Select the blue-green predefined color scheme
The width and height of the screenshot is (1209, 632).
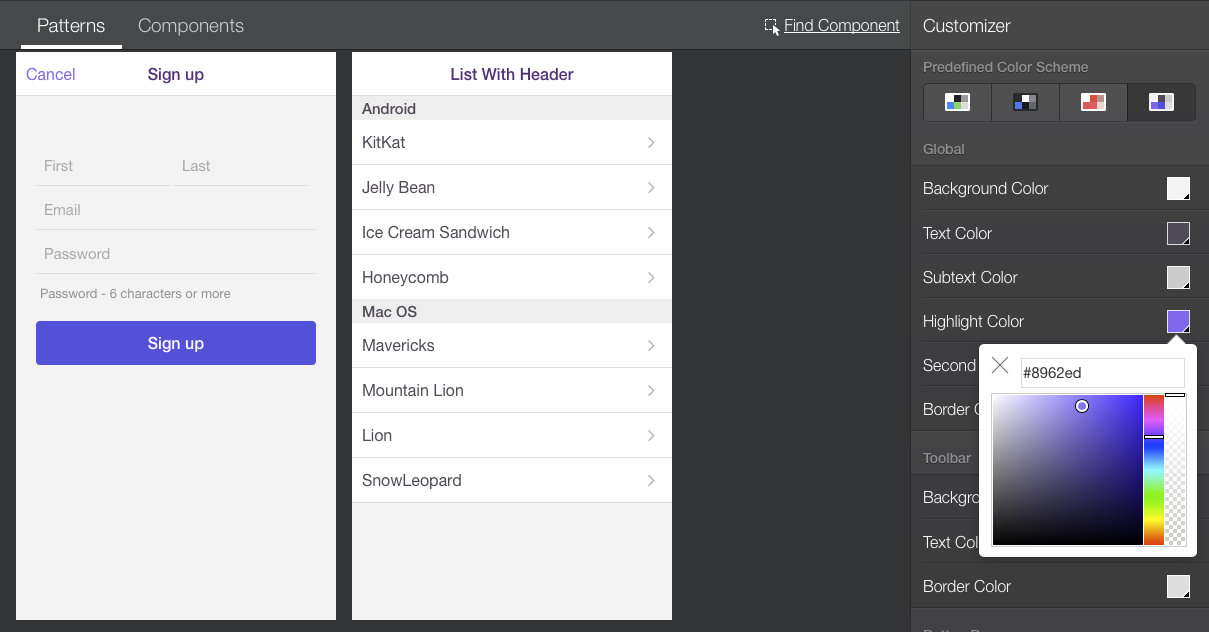[x=957, y=102]
